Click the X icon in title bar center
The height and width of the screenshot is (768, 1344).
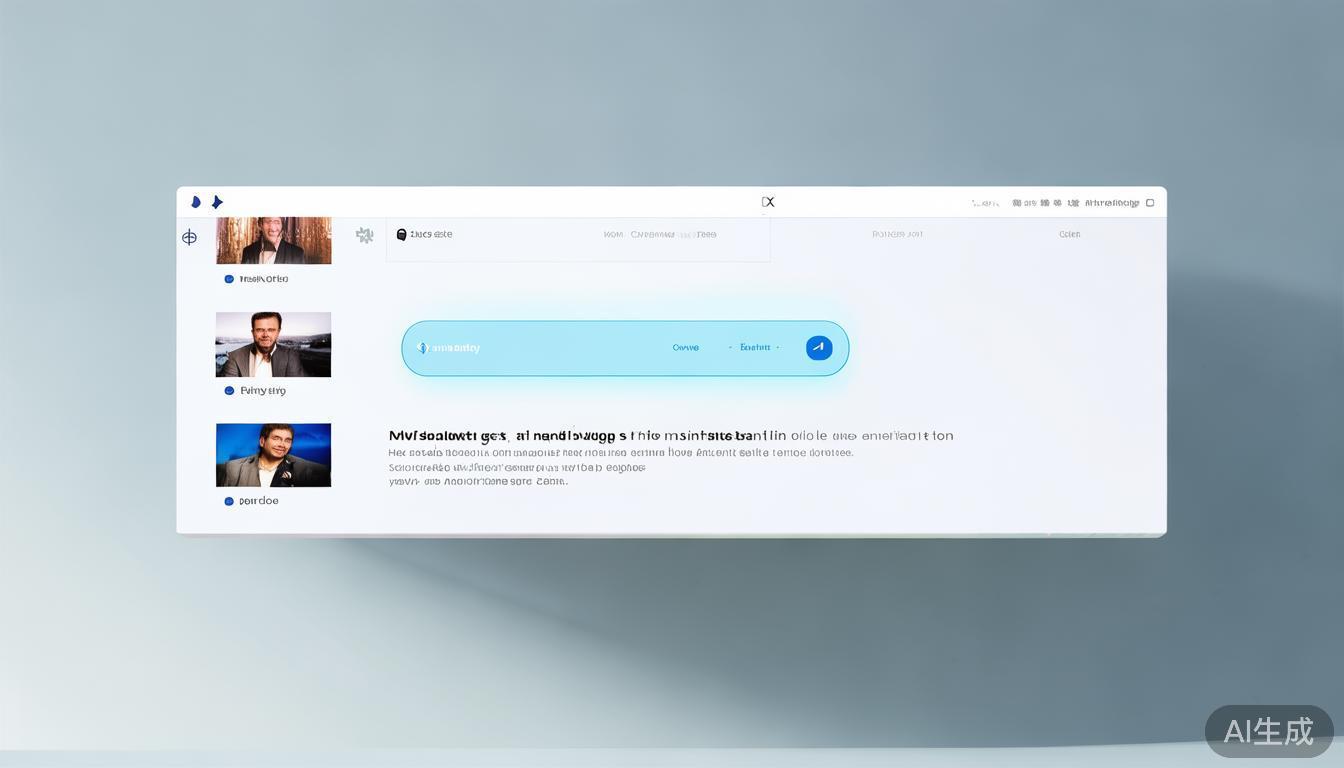click(768, 202)
